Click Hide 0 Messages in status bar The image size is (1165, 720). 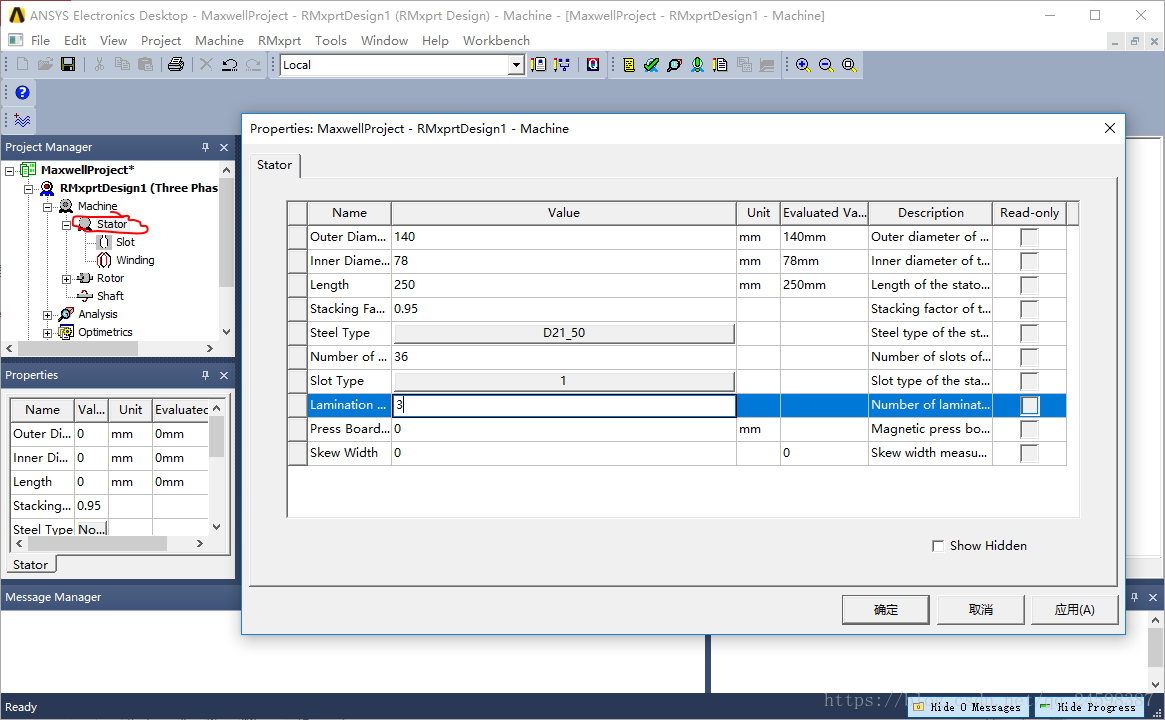tap(968, 707)
